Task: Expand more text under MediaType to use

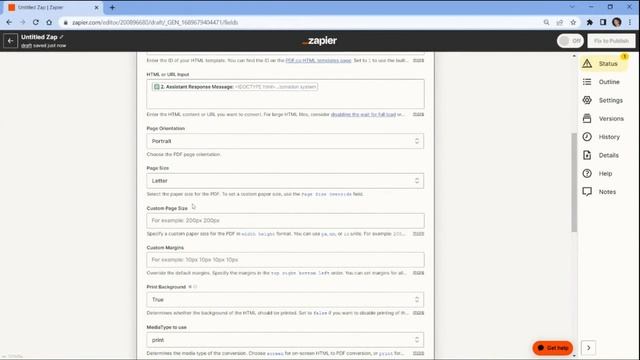Action: (418, 353)
